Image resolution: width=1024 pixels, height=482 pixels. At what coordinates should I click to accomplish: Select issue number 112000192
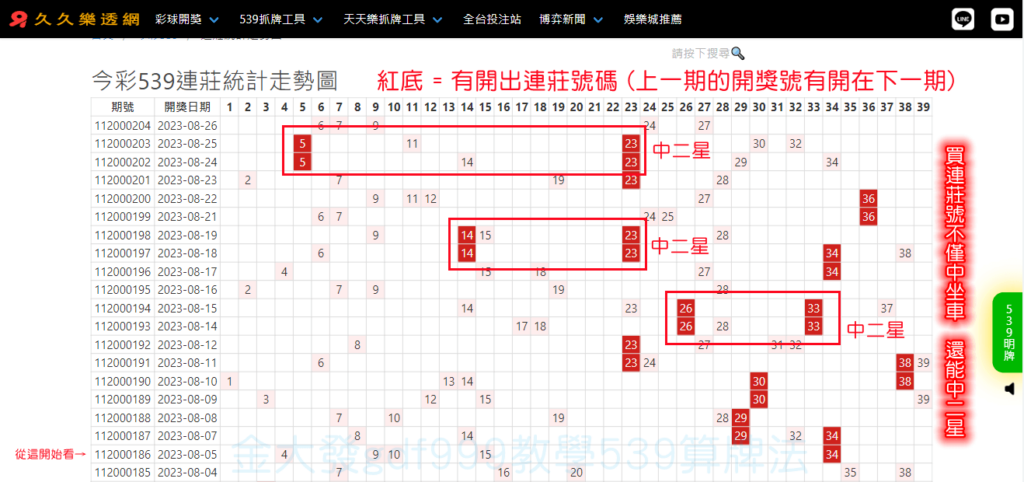coord(122,344)
